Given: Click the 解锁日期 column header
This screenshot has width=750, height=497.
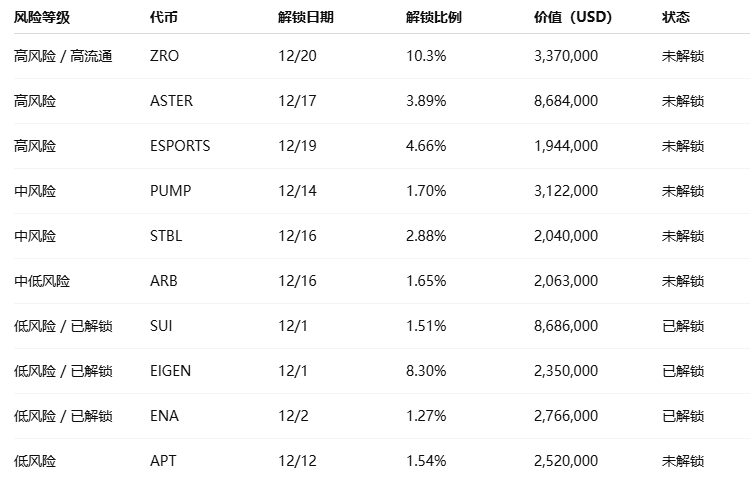Looking at the screenshot, I should [306, 18].
